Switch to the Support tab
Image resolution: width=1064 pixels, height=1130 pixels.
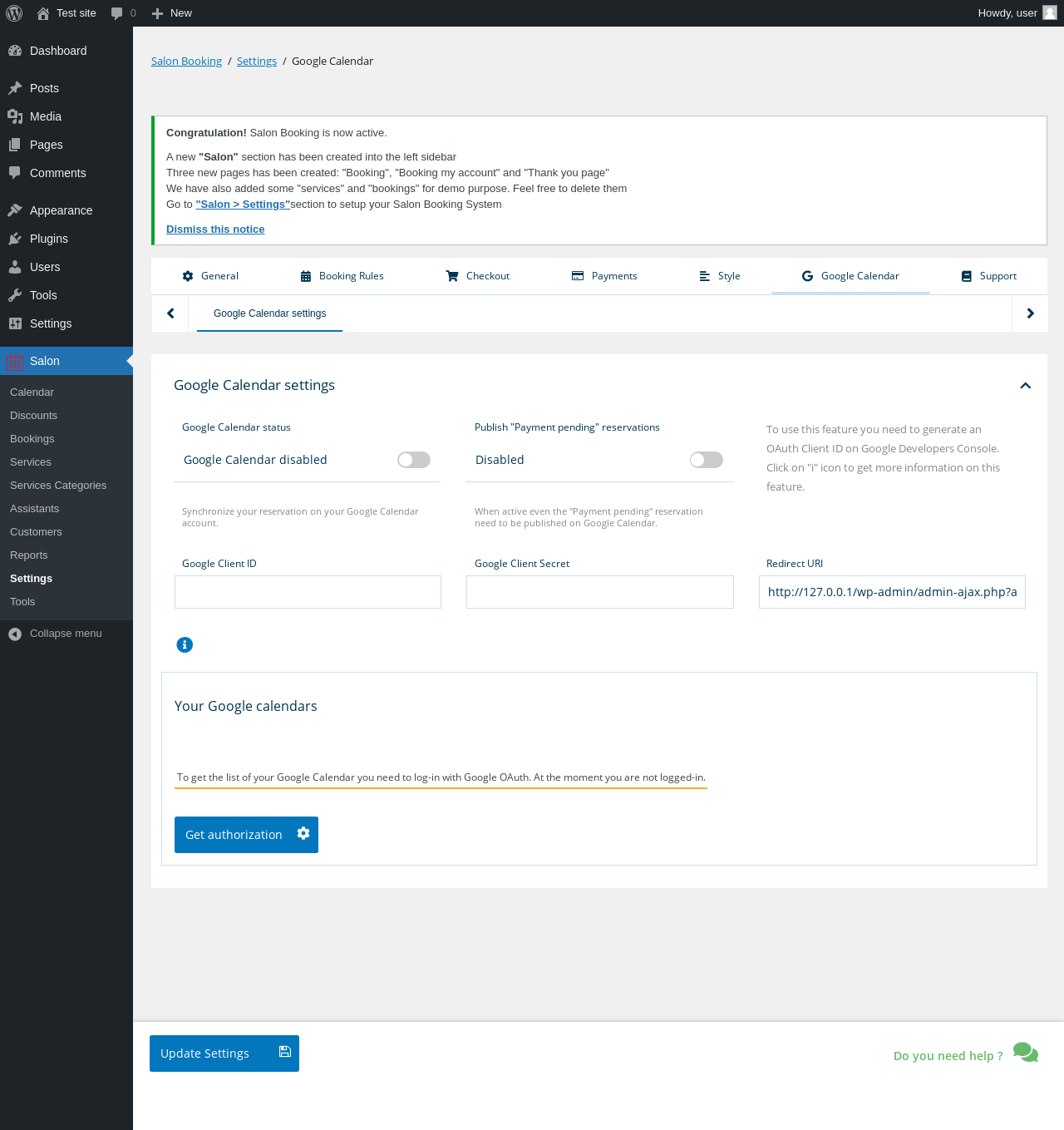point(989,276)
